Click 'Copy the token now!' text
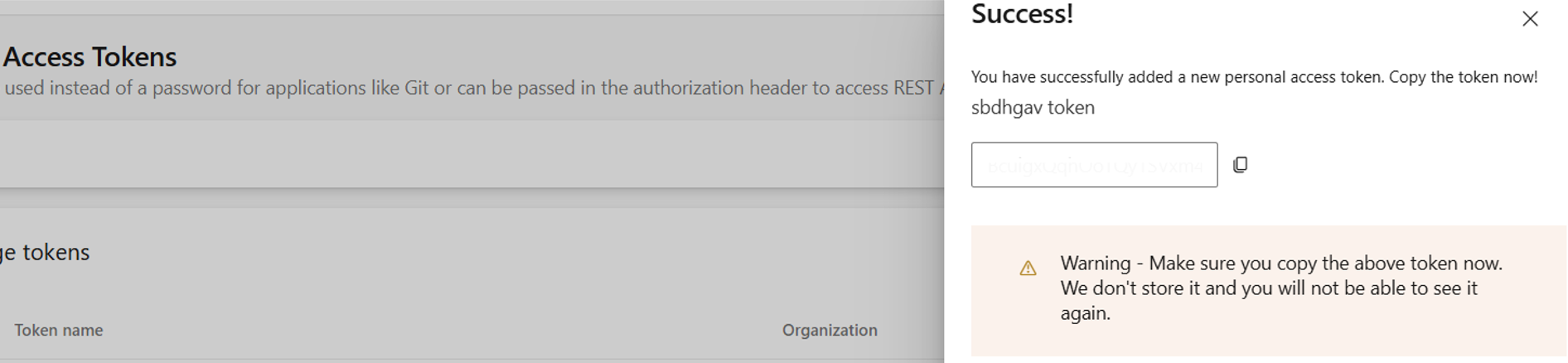1568x363 pixels. pos(1463,77)
